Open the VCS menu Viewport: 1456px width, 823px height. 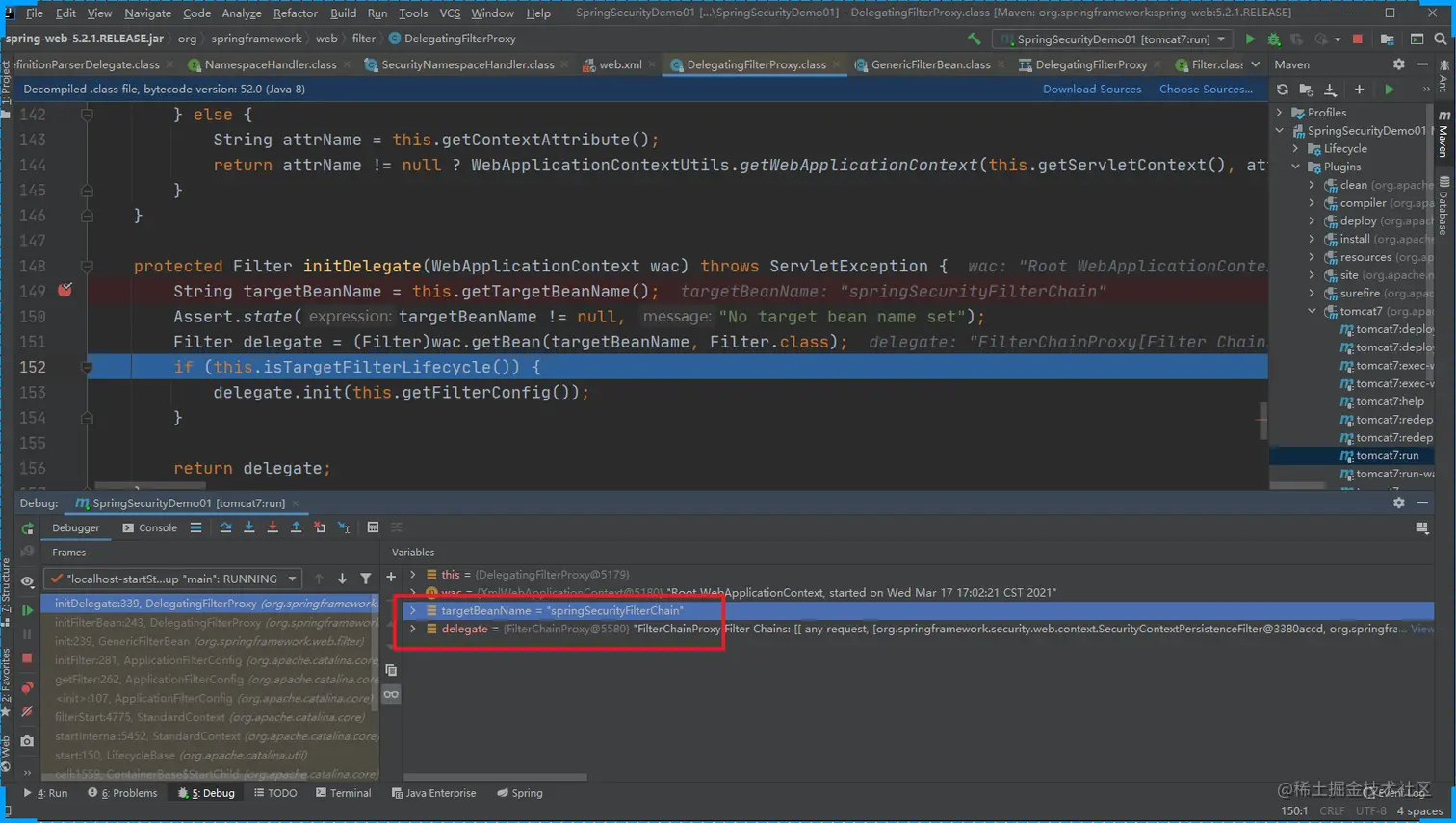click(450, 13)
